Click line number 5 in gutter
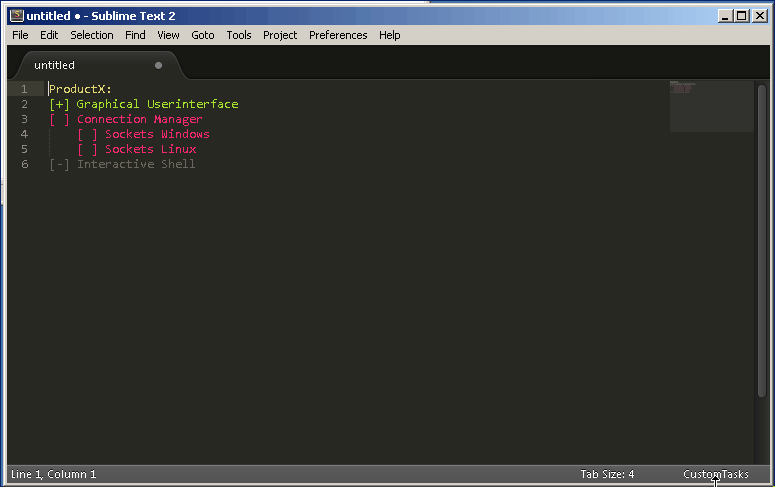Image resolution: width=775 pixels, height=487 pixels. (24, 149)
